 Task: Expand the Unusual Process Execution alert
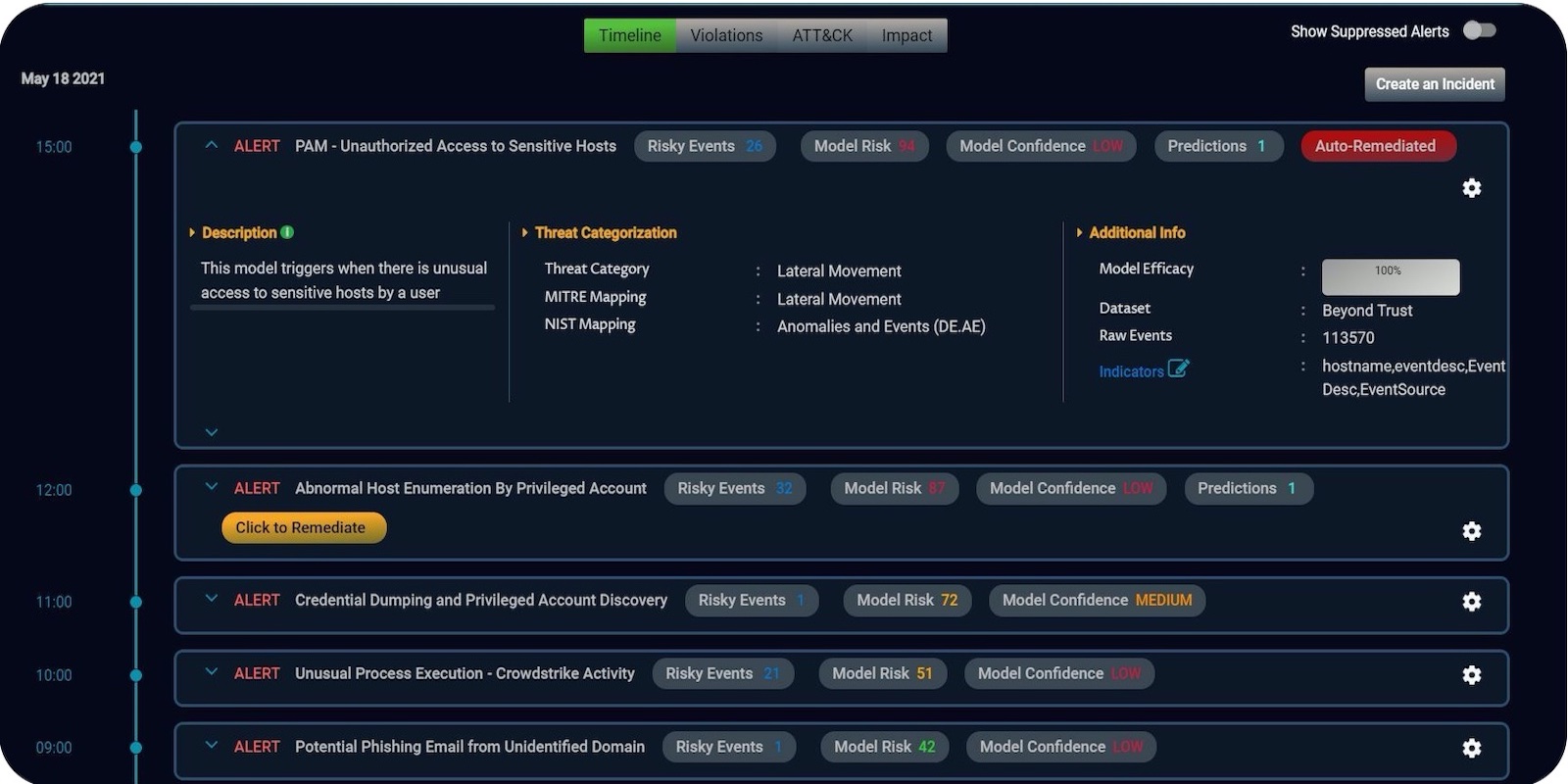tap(211, 672)
